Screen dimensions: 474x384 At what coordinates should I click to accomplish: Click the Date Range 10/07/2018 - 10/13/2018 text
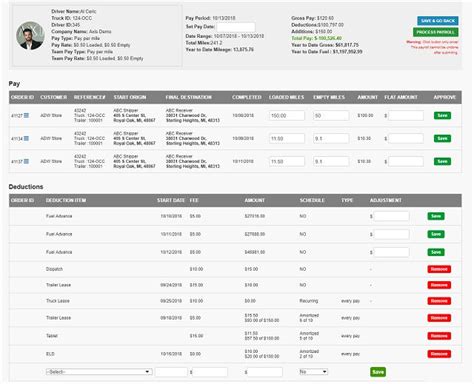(x=225, y=36)
